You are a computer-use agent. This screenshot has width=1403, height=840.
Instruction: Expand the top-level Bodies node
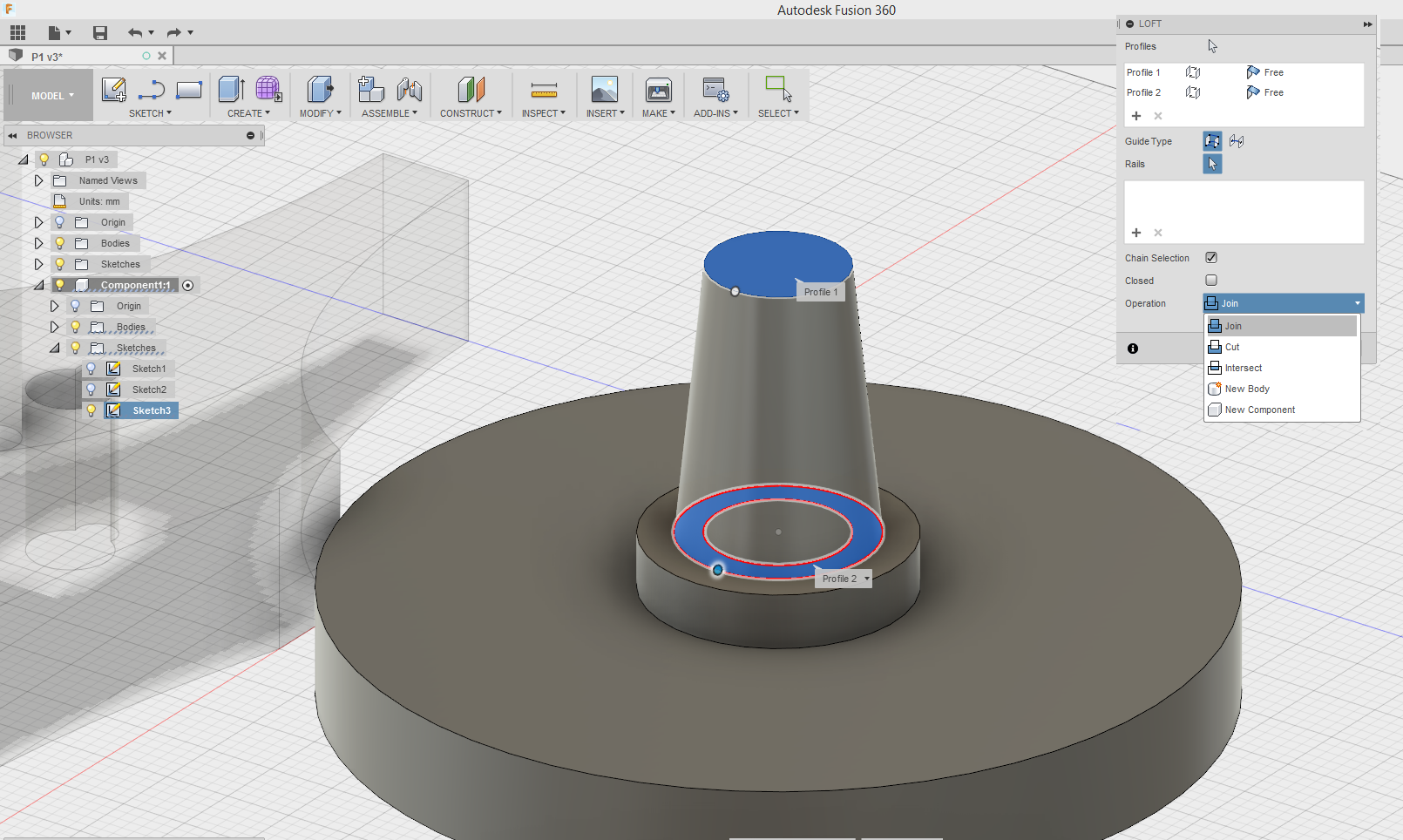tap(38, 243)
